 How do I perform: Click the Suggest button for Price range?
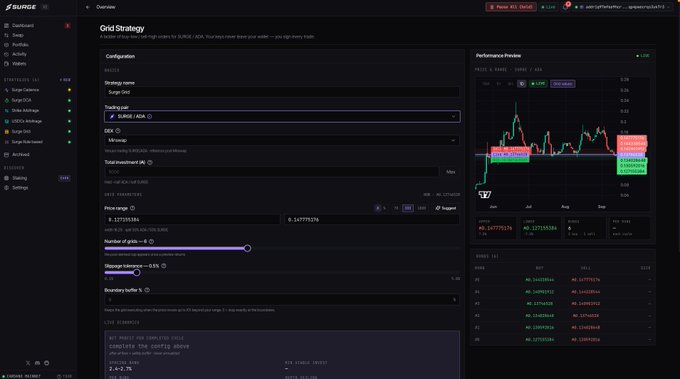(446, 208)
